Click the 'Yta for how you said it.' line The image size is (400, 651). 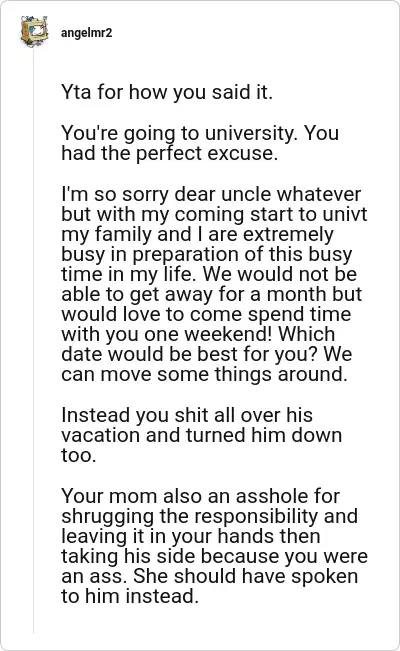(x=167, y=92)
